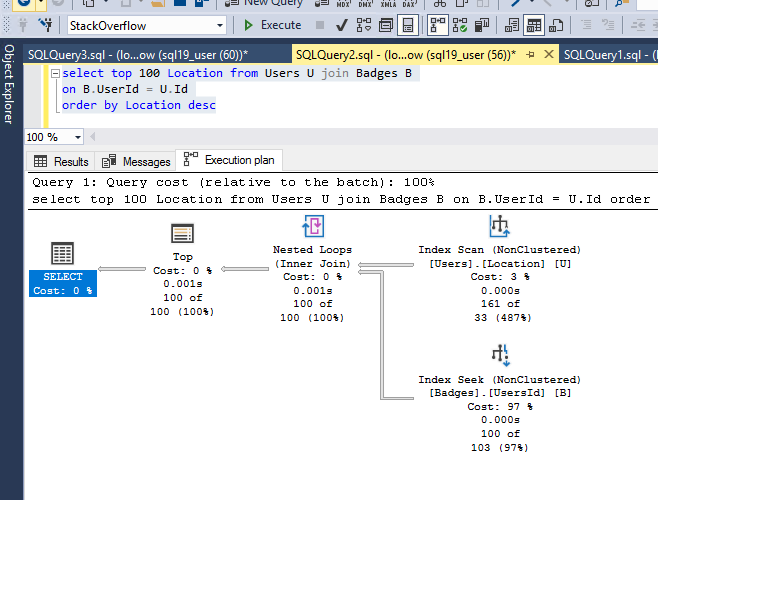
Task: Switch output to Results to File
Action: 556,25
